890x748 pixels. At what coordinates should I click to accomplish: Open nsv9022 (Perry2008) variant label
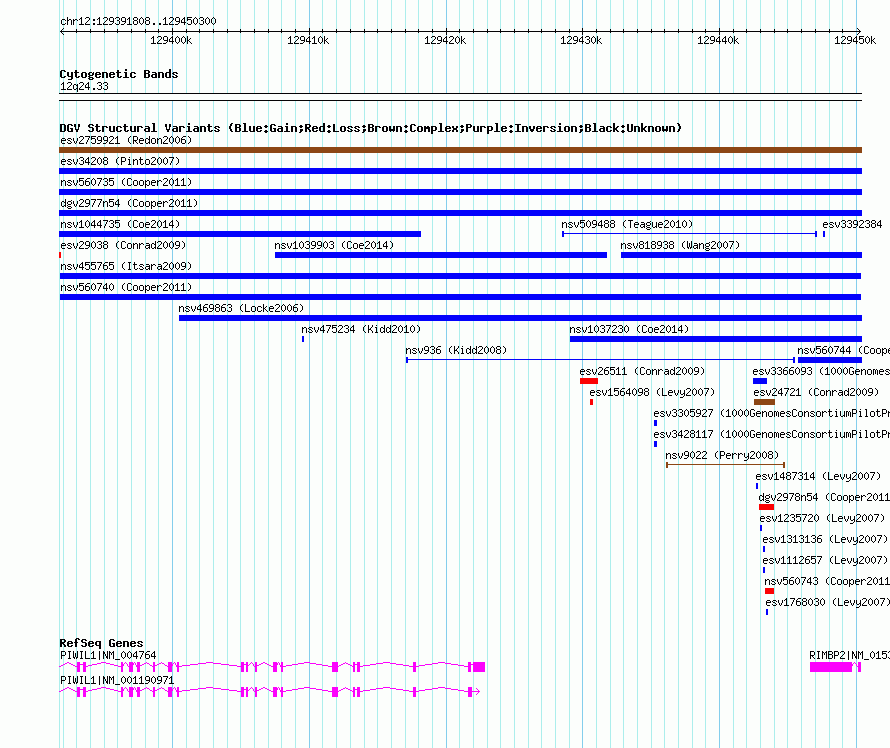(722, 455)
